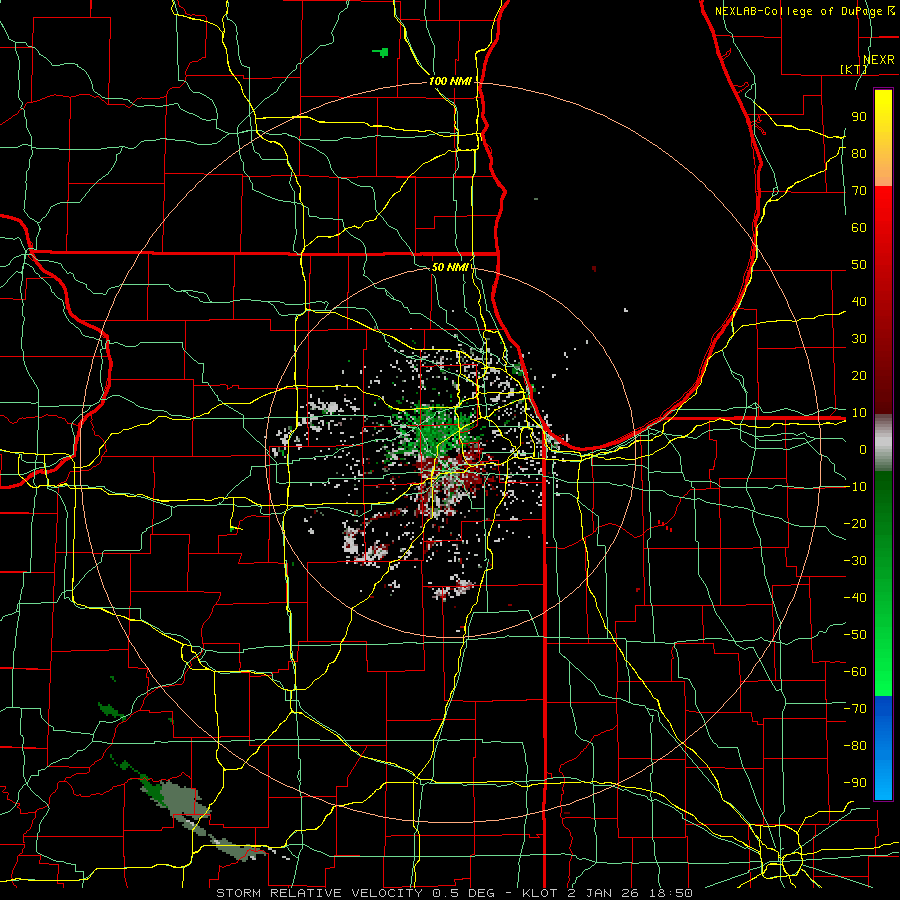Click the positive "60" scale value

pyautogui.click(x=859, y=227)
